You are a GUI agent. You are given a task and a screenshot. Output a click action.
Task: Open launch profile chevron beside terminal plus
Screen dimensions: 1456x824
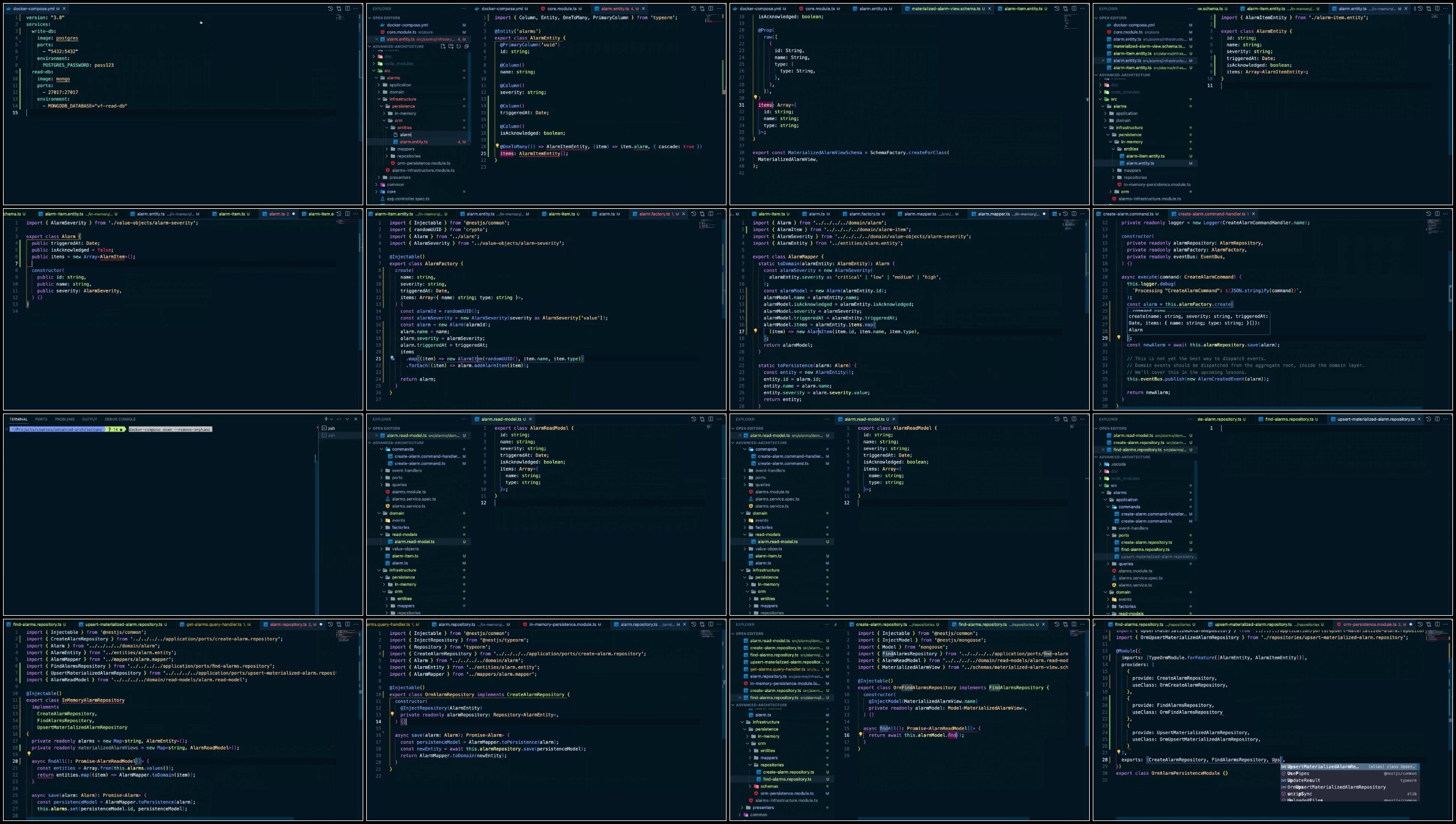click(331, 419)
